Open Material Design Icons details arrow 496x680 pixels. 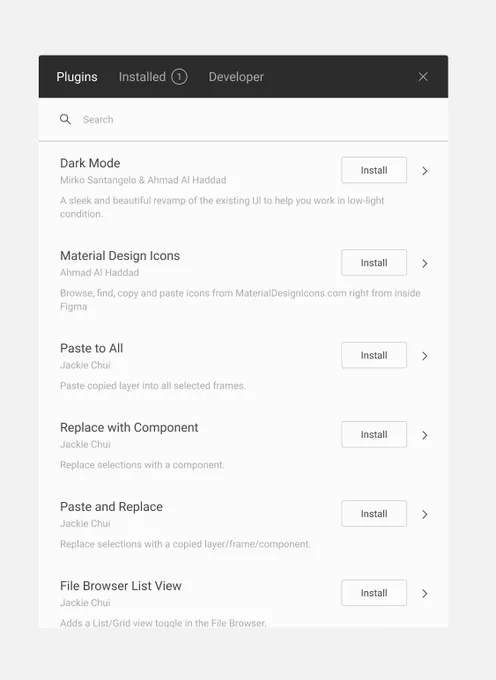[x=425, y=263]
